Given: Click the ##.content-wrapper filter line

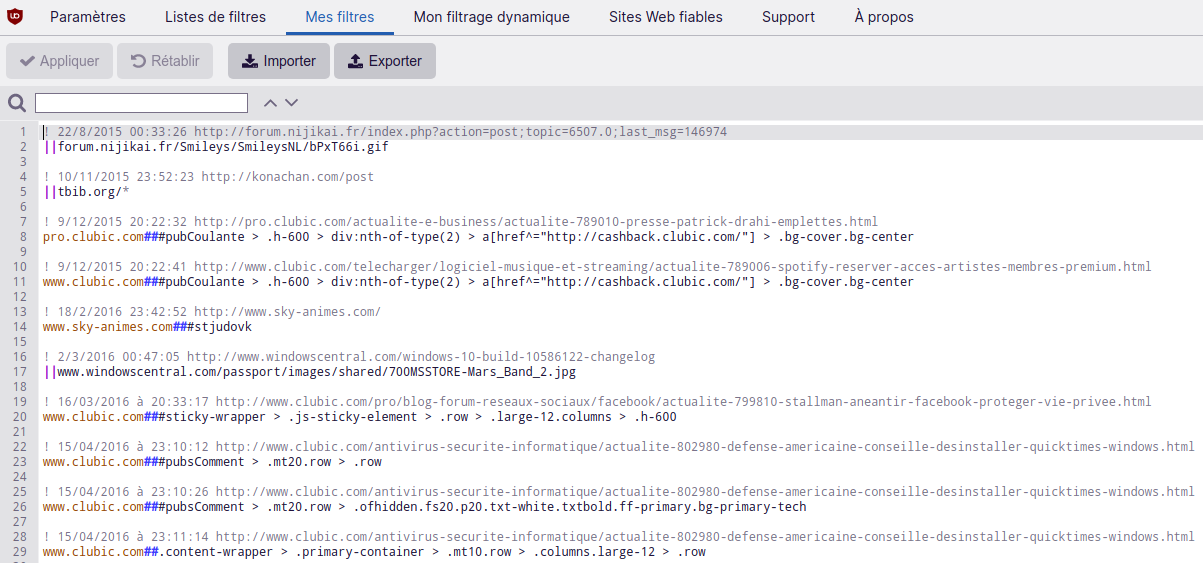Looking at the screenshot, I should (x=374, y=552).
